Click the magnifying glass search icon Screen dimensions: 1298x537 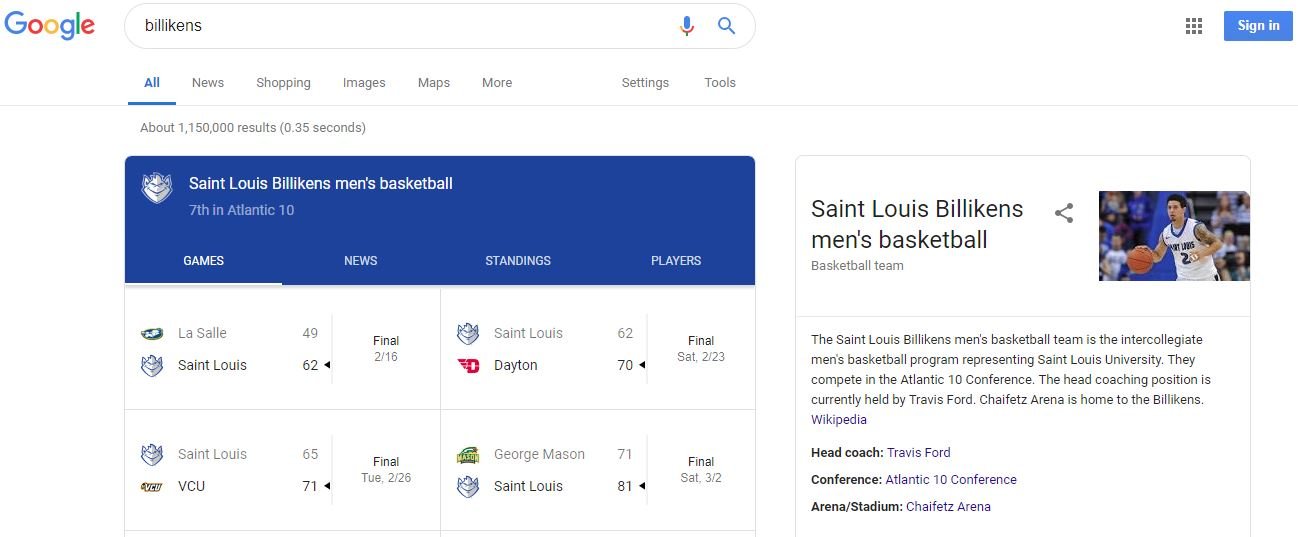(x=727, y=26)
